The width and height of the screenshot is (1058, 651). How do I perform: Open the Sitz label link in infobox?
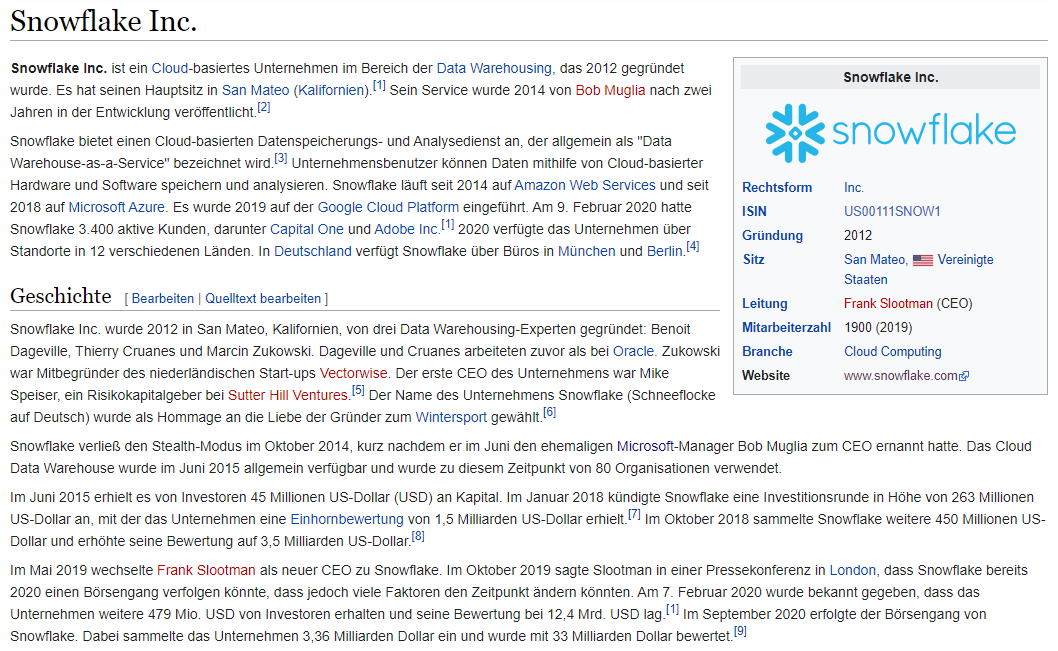point(753,260)
